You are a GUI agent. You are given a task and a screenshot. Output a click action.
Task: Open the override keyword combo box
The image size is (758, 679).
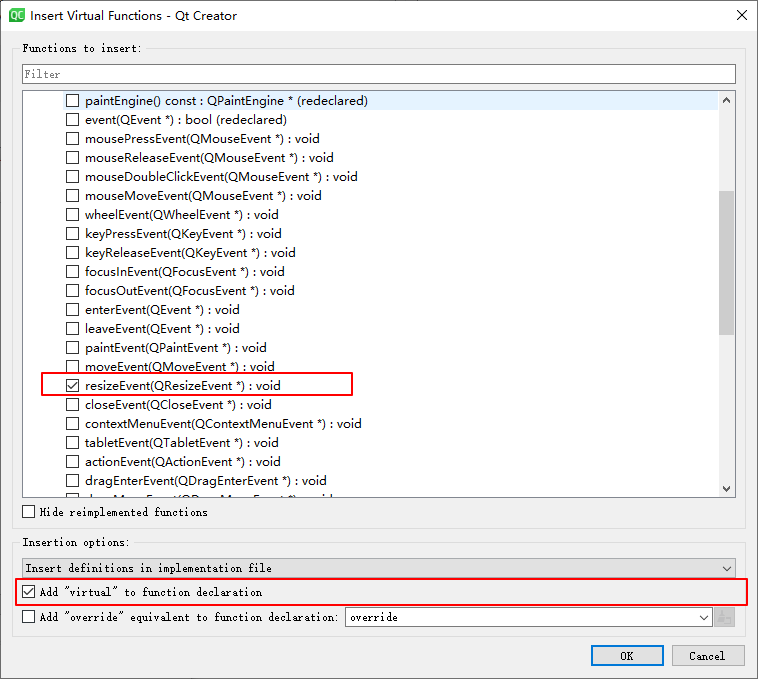coord(528,617)
